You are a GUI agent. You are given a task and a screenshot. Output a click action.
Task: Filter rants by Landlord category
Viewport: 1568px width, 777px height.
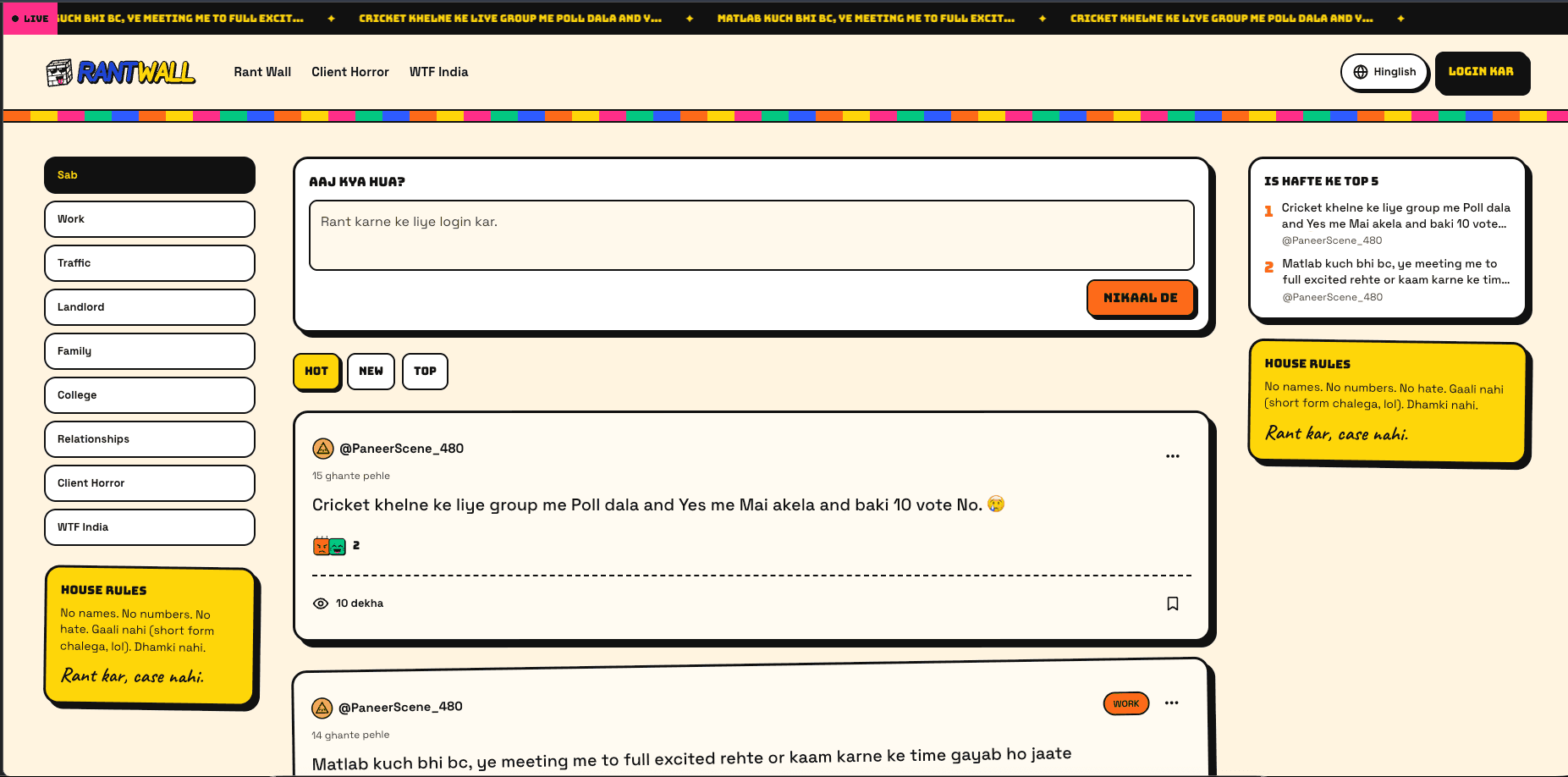click(150, 307)
